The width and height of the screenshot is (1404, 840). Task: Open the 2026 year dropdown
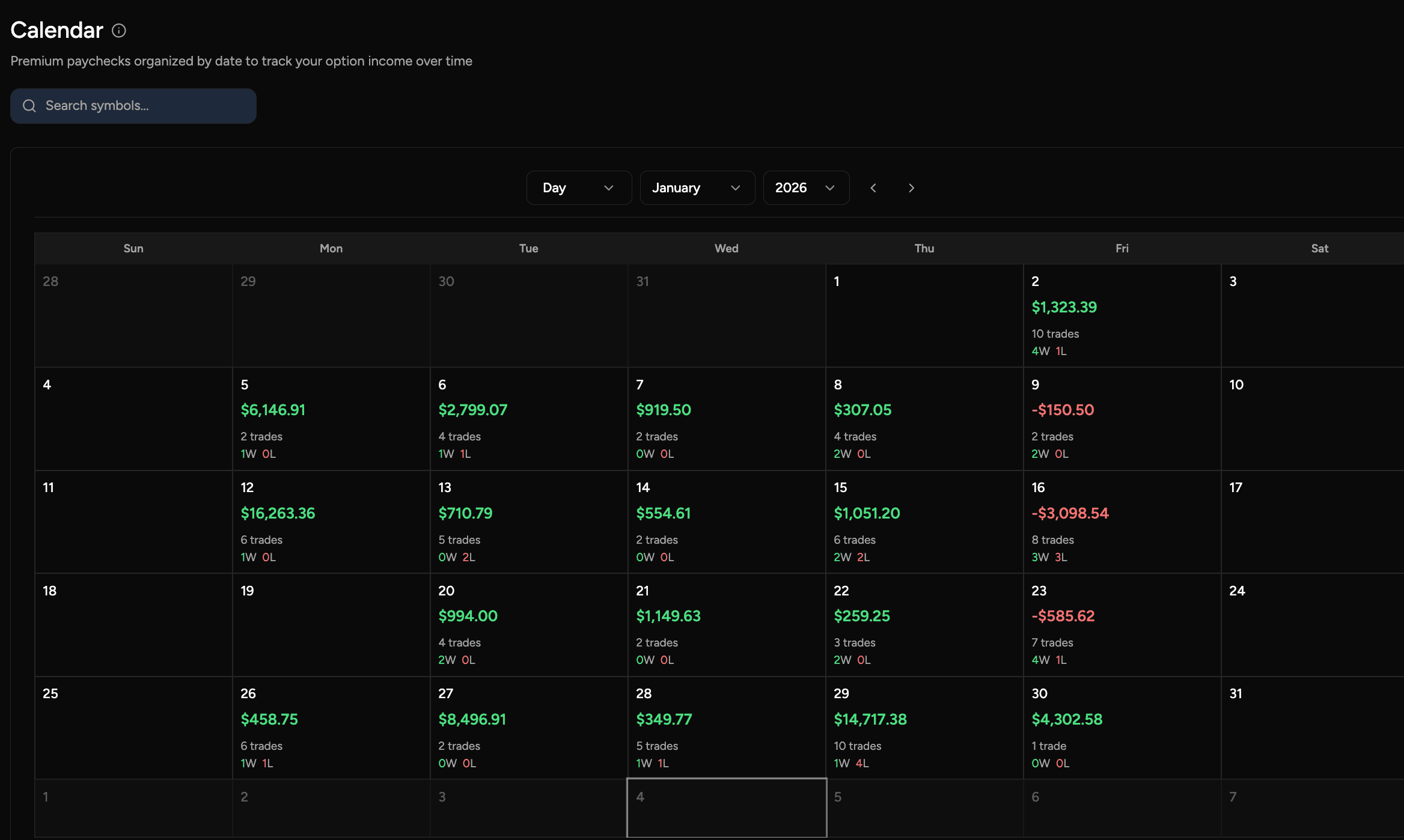click(x=806, y=187)
